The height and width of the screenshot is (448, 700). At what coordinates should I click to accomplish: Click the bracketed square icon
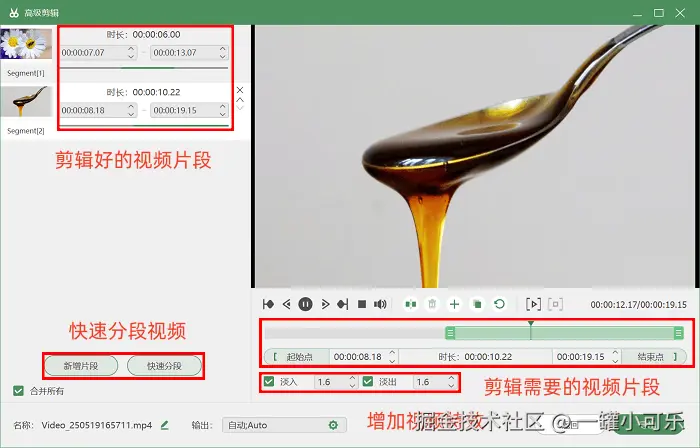[555, 304]
